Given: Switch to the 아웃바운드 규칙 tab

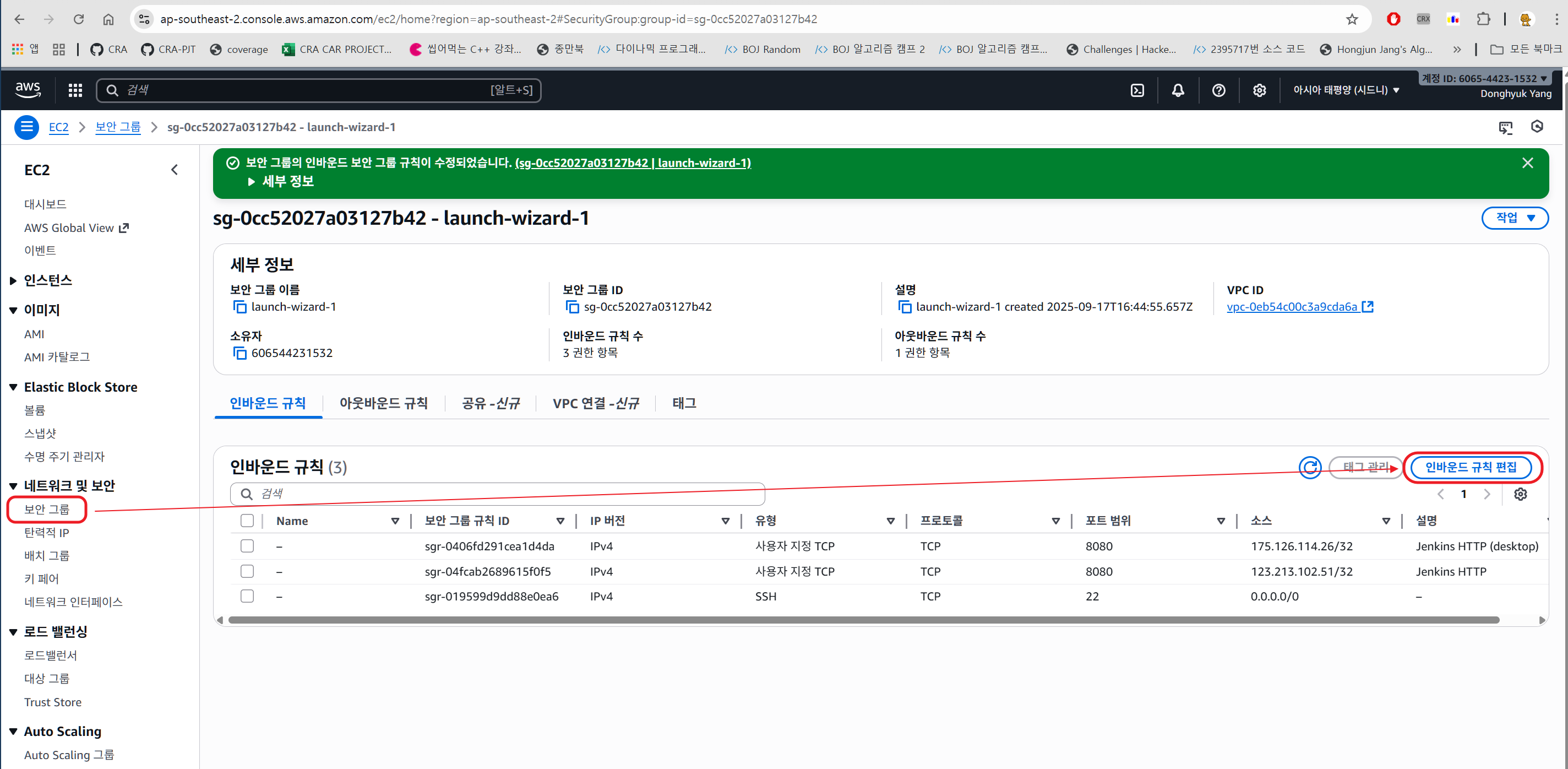Looking at the screenshot, I should click(384, 403).
